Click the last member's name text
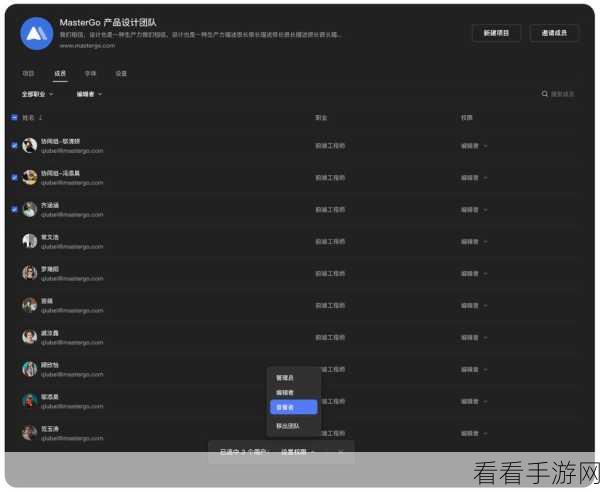Image resolution: width=600 pixels, height=492 pixels. (50, 429)
